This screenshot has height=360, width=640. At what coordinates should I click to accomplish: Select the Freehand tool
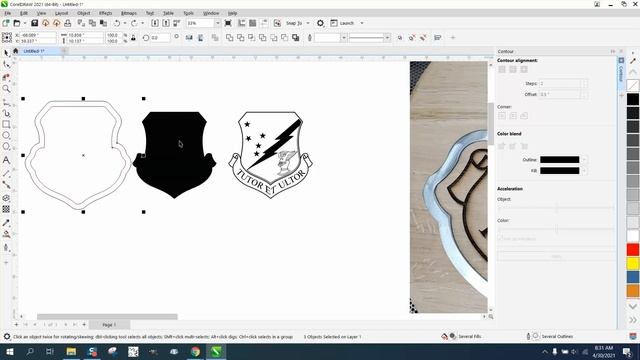(6, 102)
